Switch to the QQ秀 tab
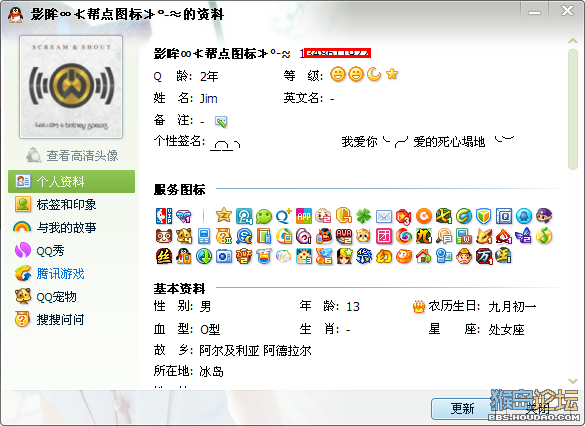585x426 pixels. [71, 250]
